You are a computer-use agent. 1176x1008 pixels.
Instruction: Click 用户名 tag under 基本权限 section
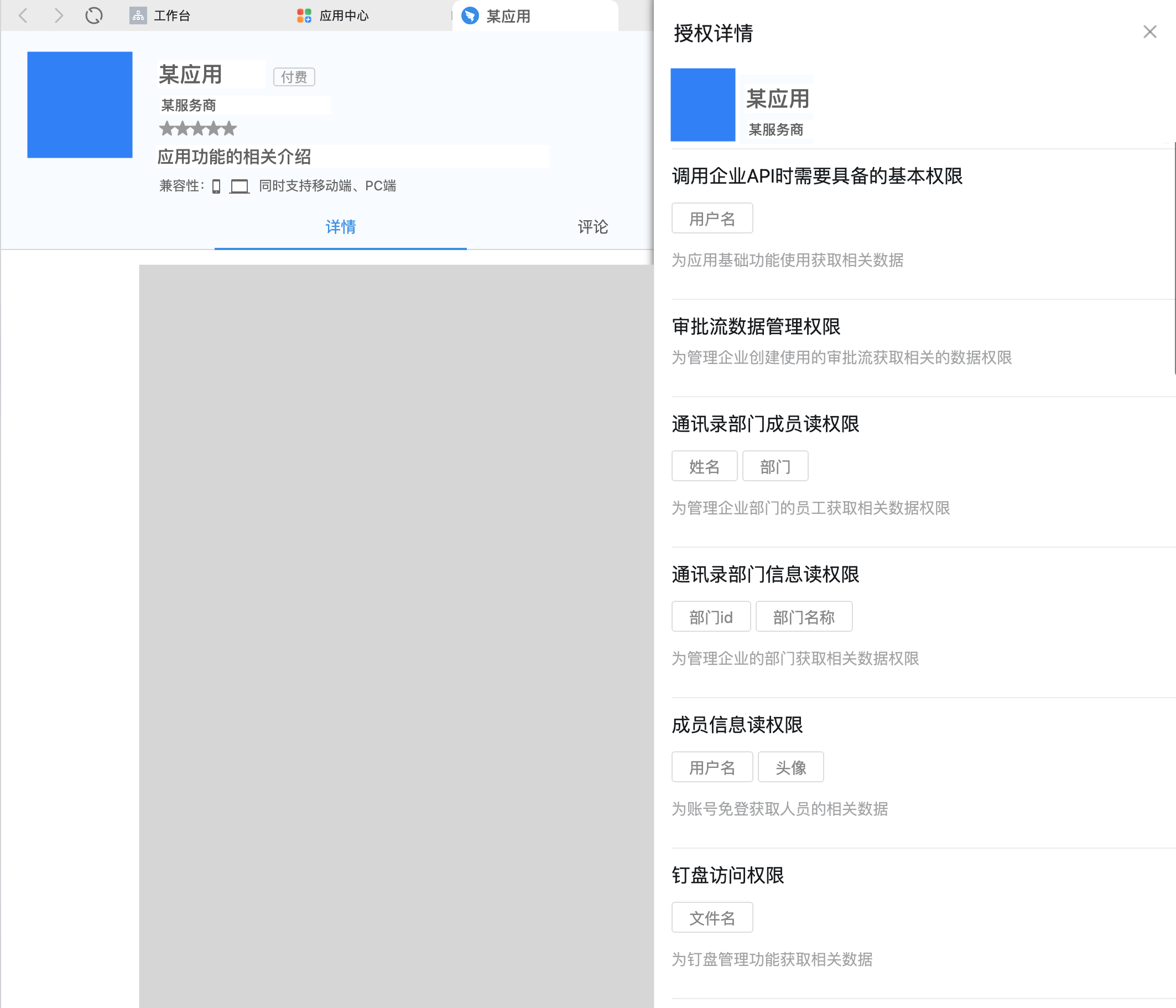point(712,218)
